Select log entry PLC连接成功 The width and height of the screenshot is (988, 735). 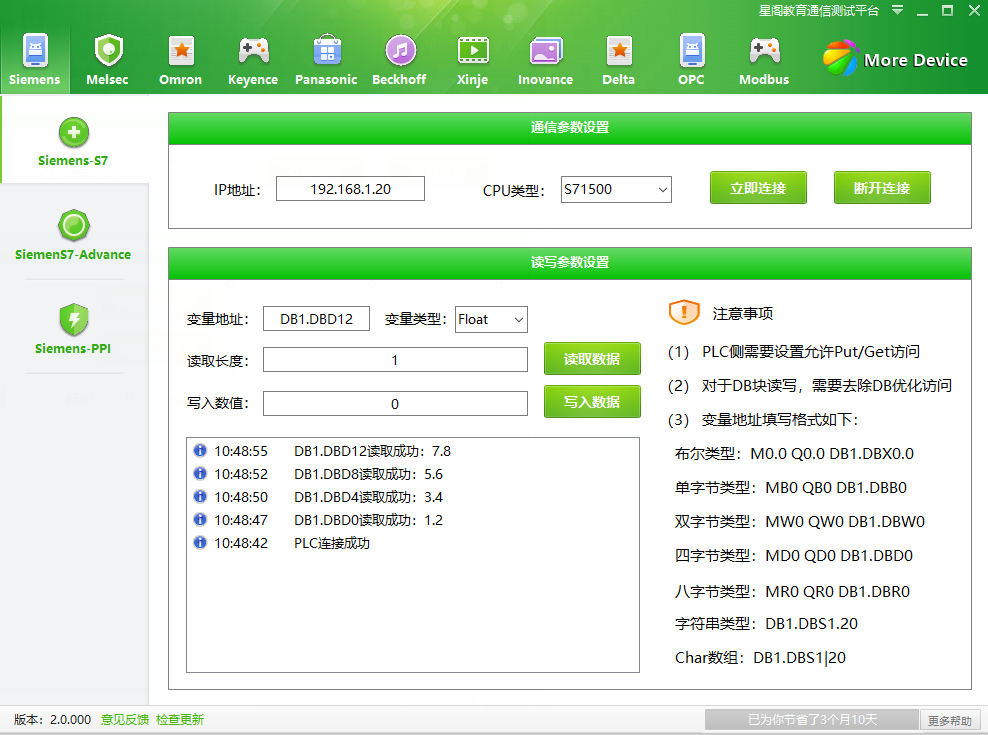332,543
